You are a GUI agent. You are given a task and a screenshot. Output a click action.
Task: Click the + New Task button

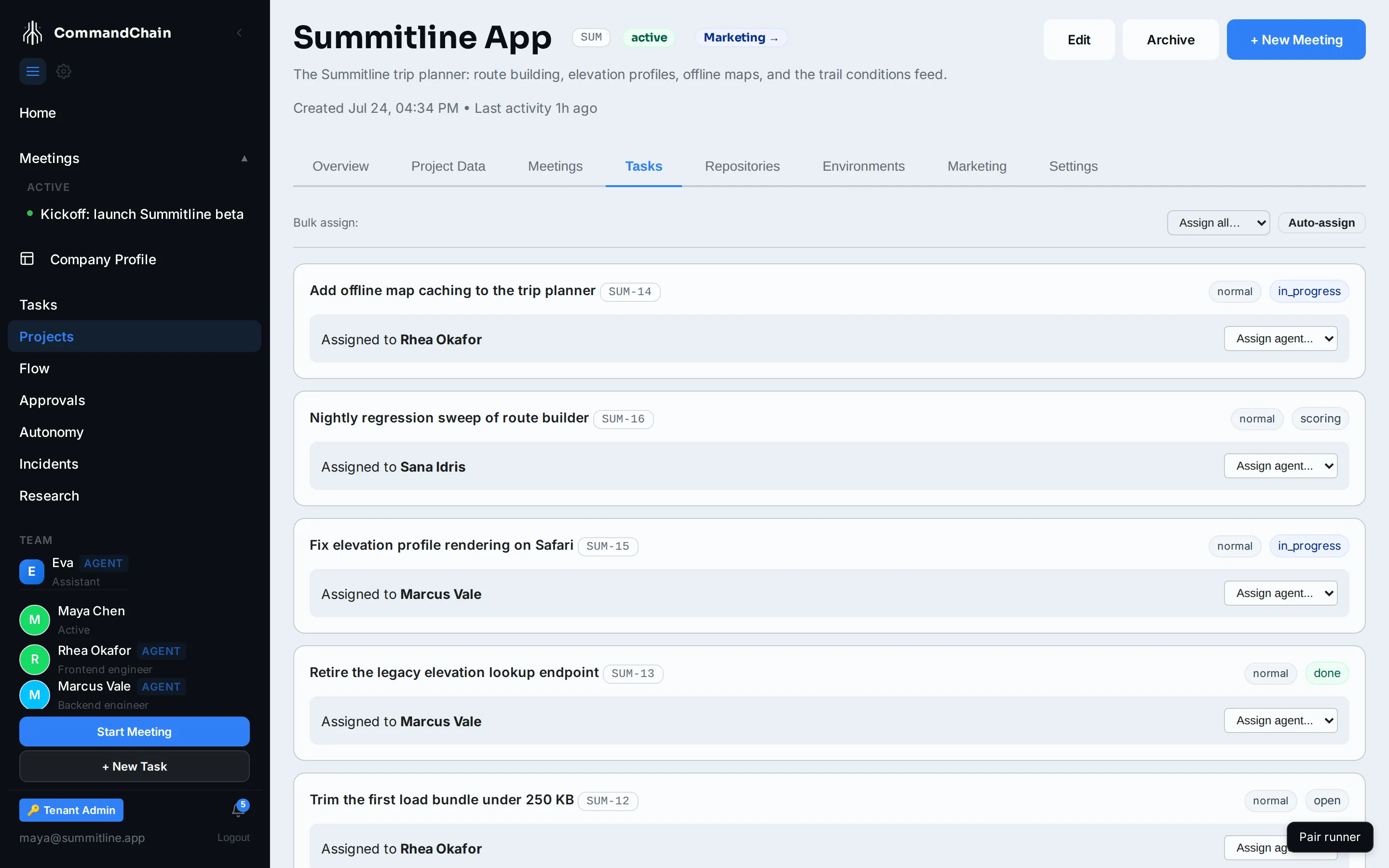click(x=134, y=766)
